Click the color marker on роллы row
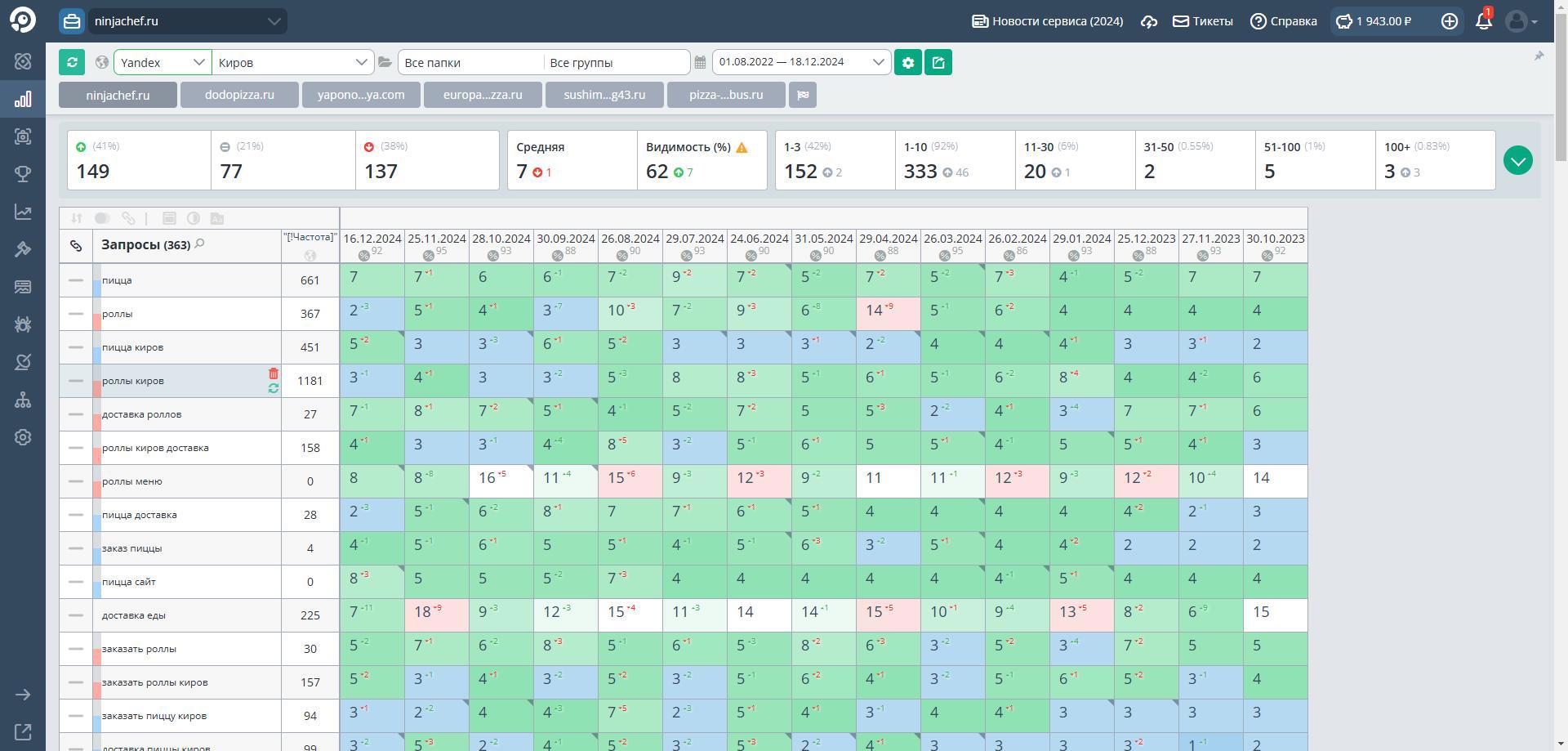Screen dimensions: 1568x751 point(96,314)
